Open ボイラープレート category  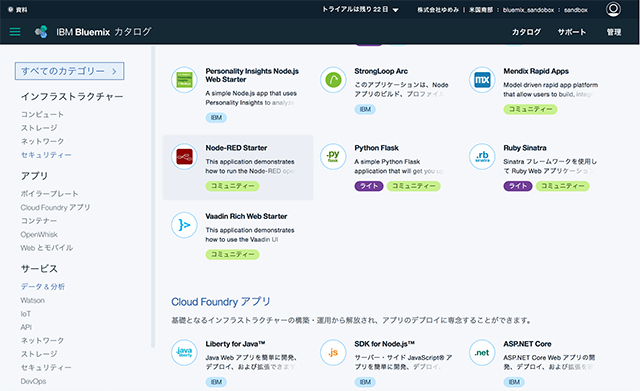pos(49,193)
